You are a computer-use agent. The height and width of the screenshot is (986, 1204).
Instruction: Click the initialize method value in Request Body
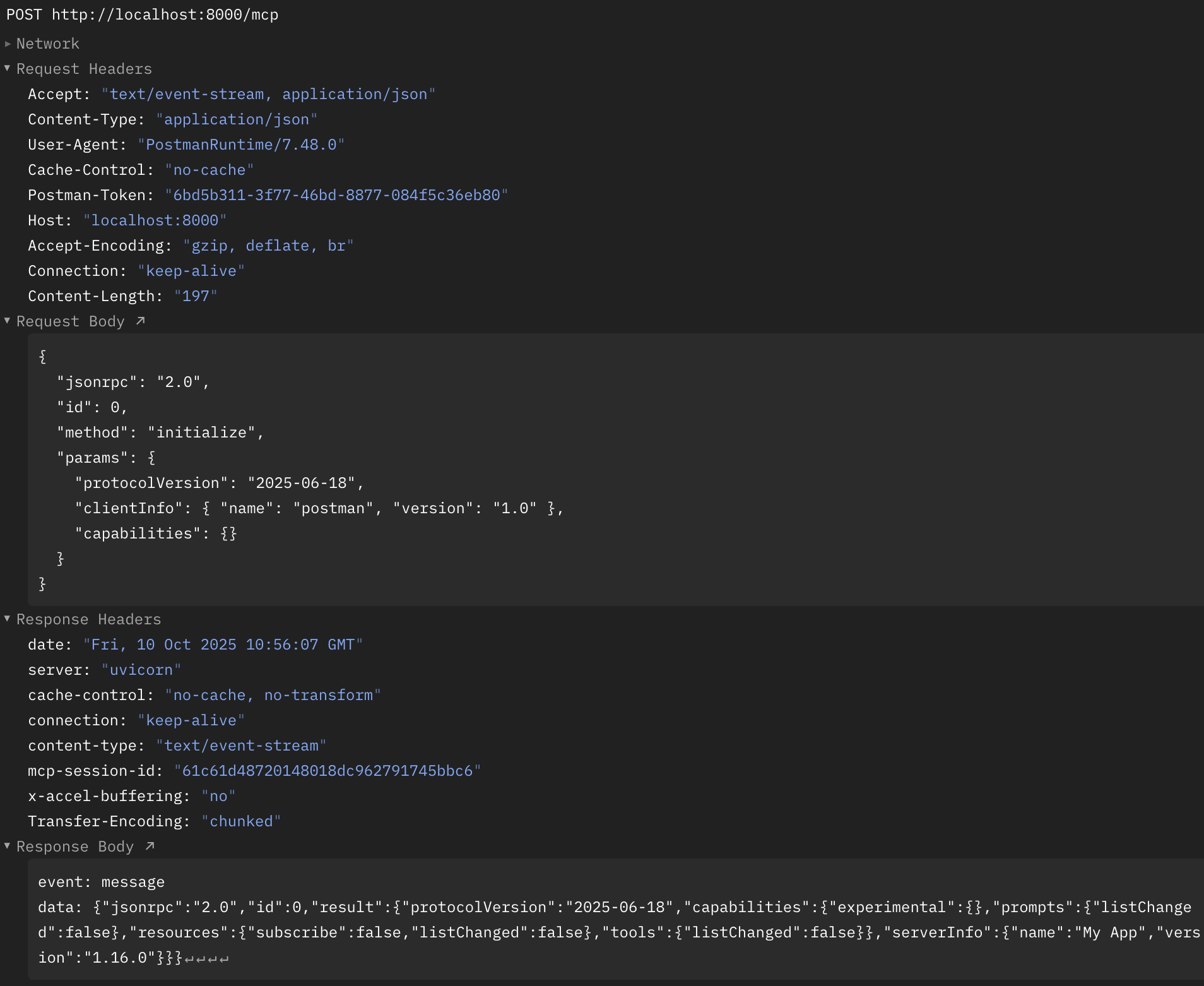pyautogui.click(x=205, y=432)
